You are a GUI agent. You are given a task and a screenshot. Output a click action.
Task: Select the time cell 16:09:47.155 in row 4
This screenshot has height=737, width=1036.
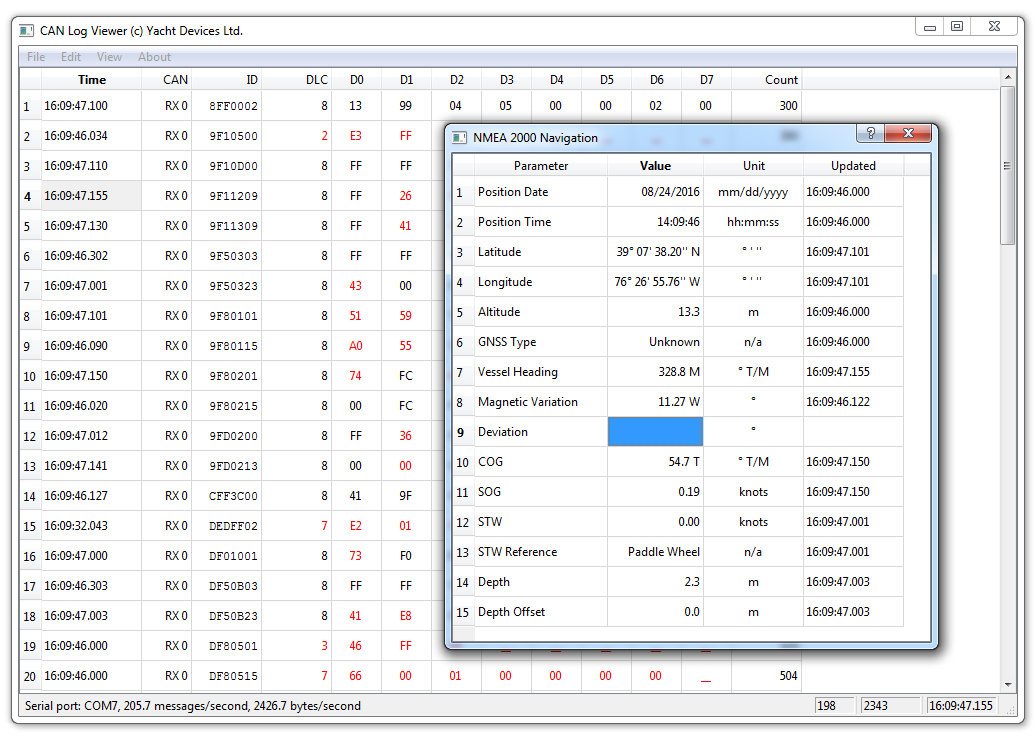[x=91, y=196]
